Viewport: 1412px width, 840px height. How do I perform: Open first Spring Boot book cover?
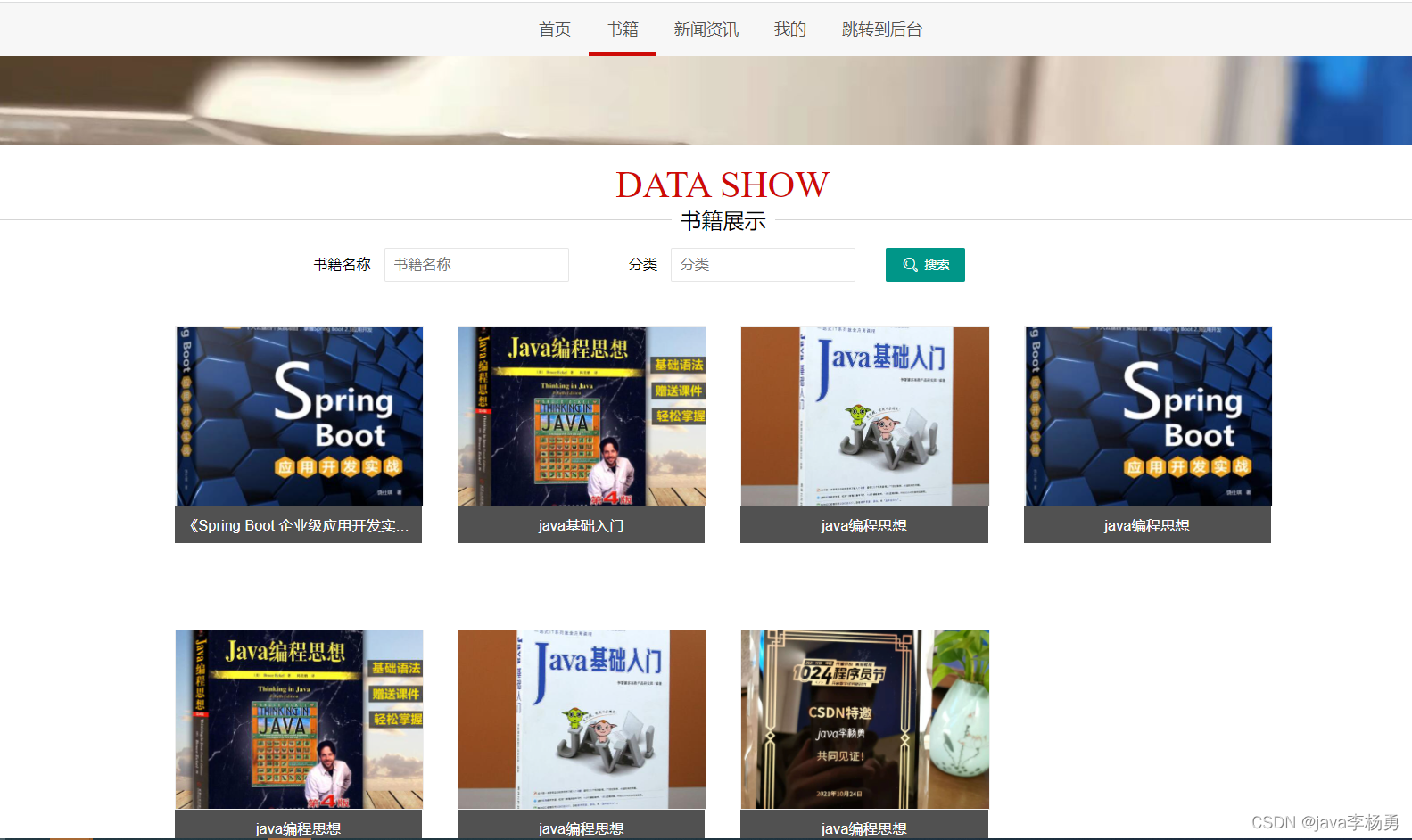pos(299,416)
